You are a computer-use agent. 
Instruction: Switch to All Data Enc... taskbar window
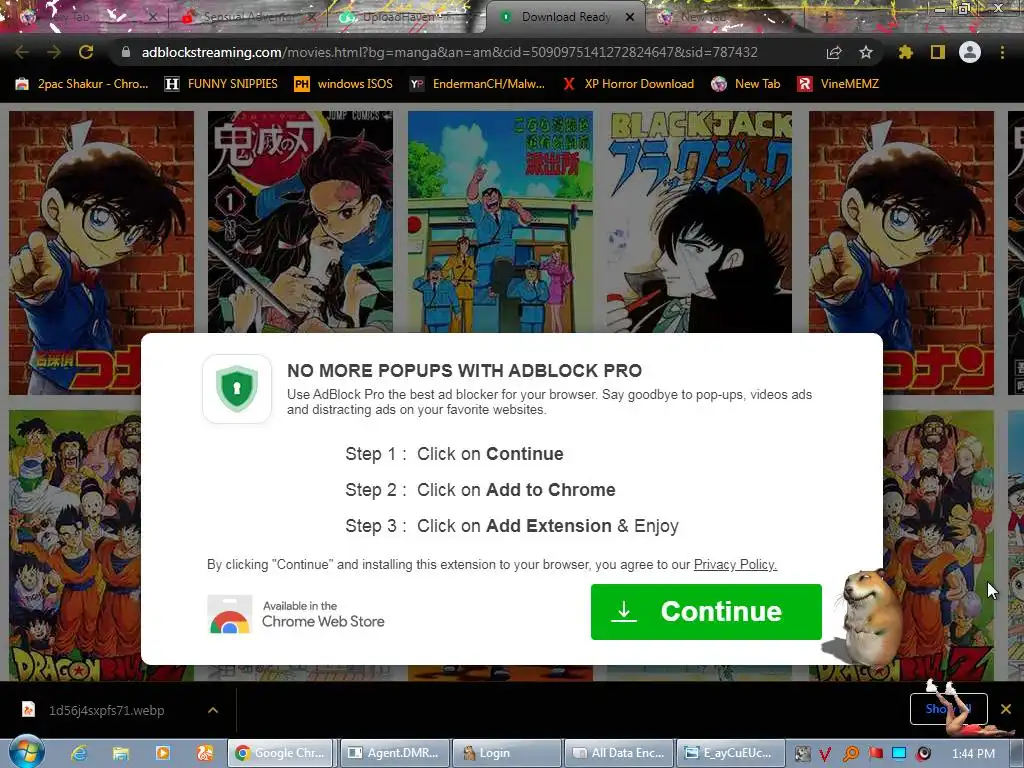(619, 753)
